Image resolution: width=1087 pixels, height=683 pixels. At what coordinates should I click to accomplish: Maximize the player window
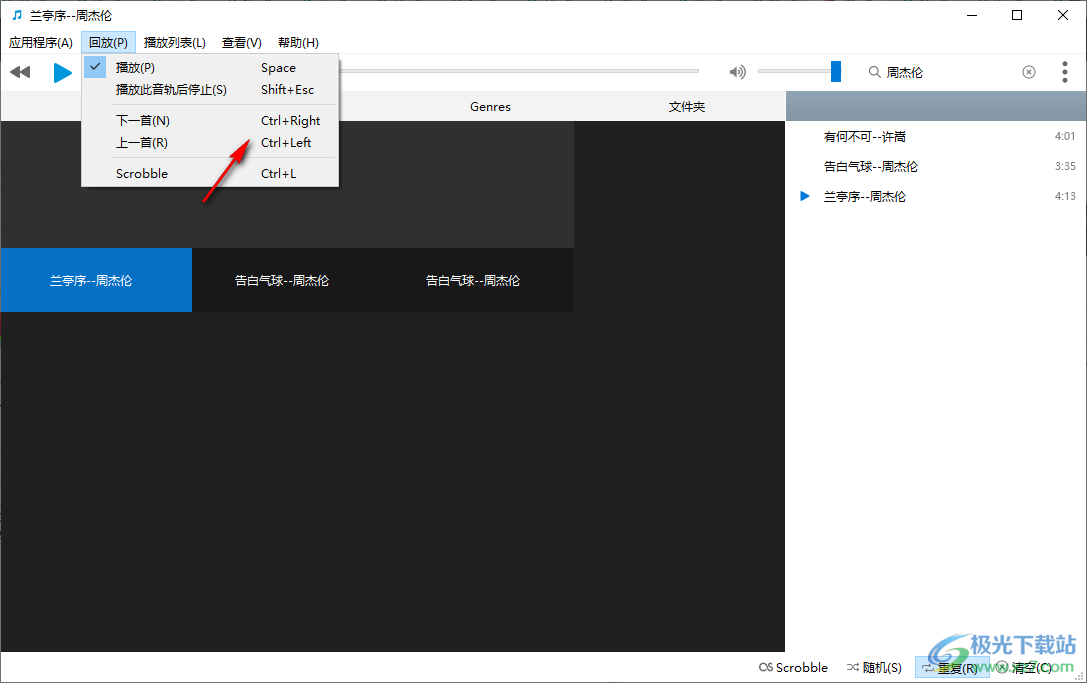(x=1017, y=15)
